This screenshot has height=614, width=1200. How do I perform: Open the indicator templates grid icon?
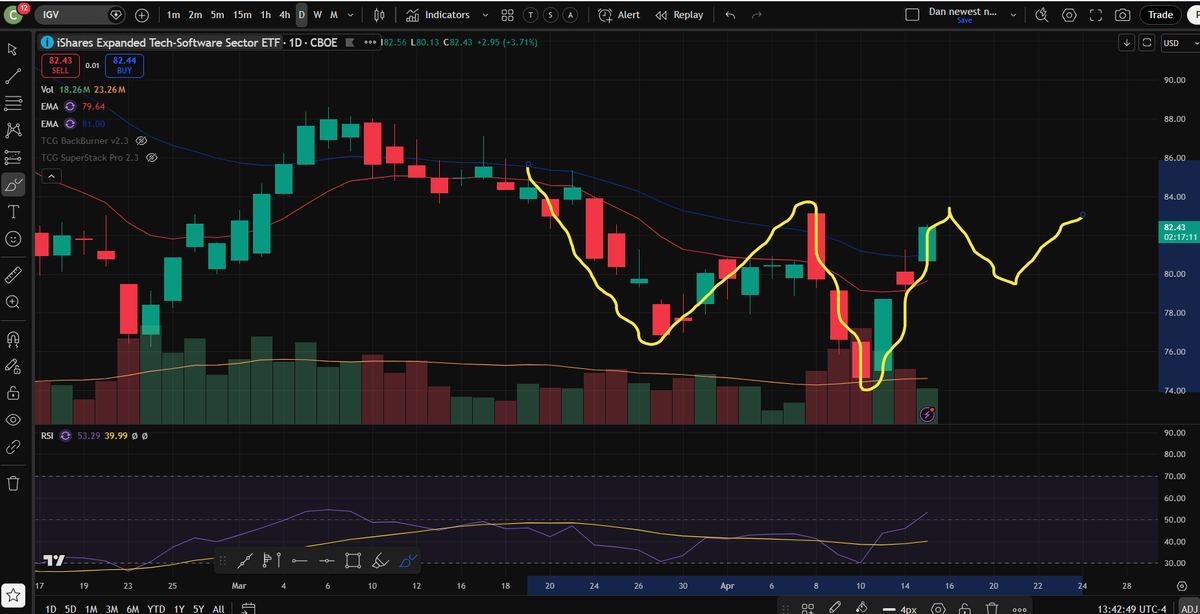click(x=508, y=15)
